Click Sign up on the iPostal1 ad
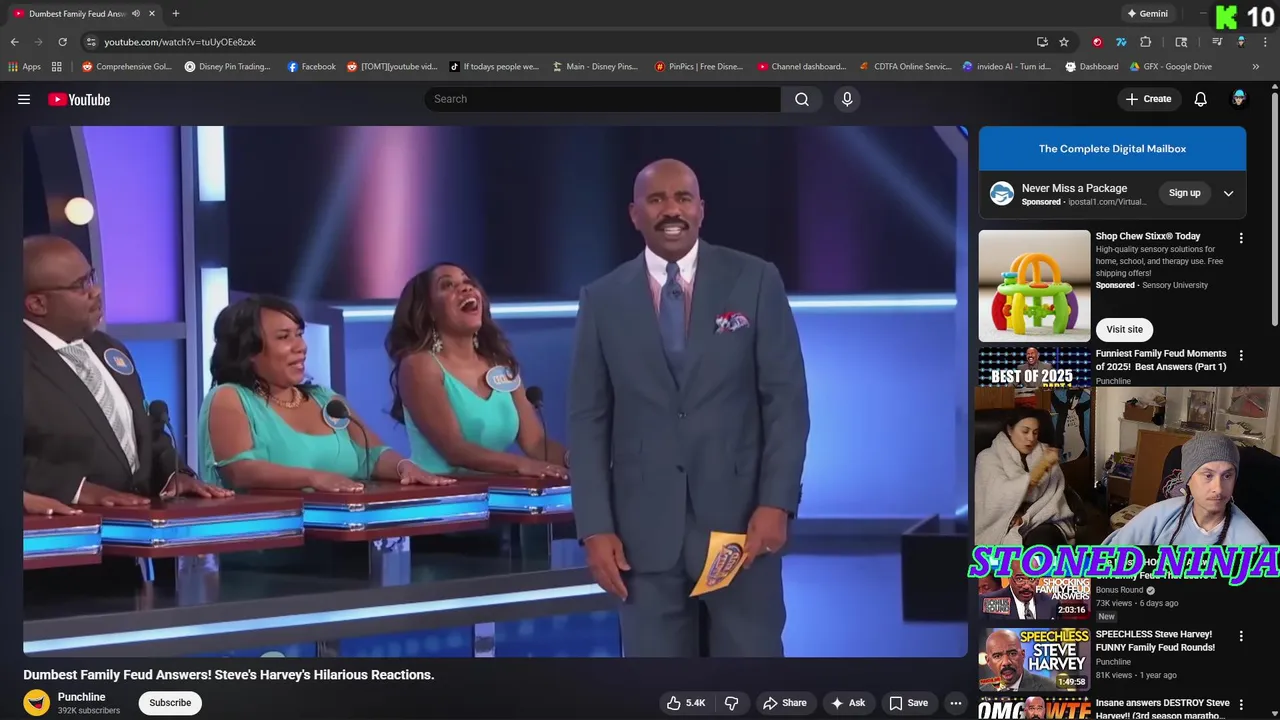1280x720 pixels. [x=1185, y=193]
